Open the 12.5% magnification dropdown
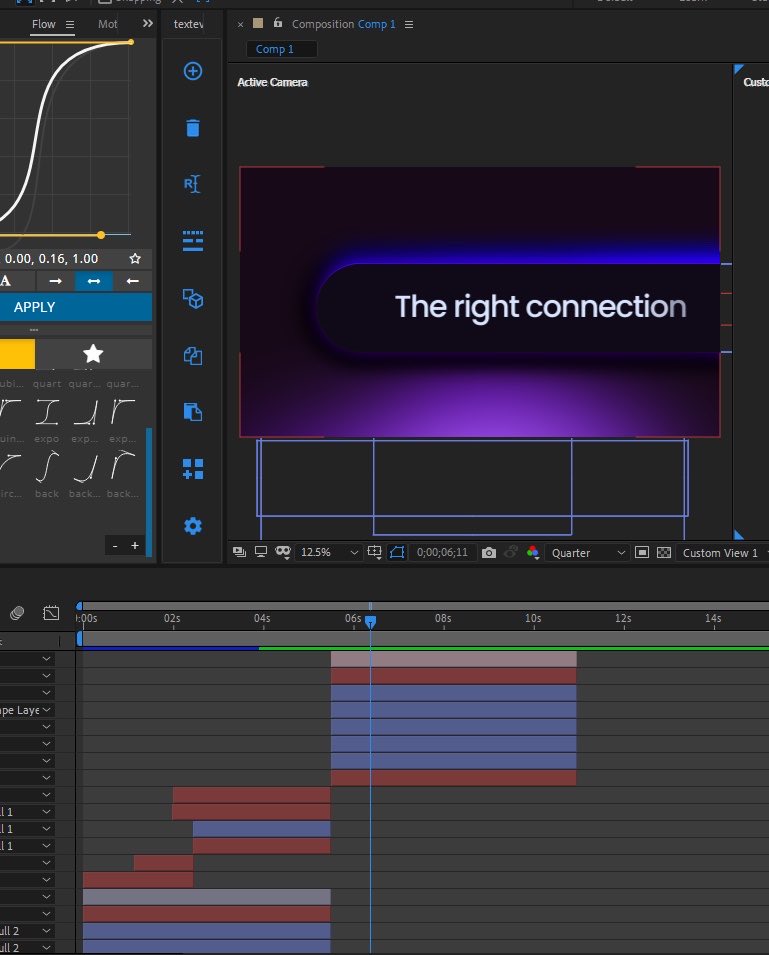This screenshot has width=769, height=955. [x=328, y=552]
